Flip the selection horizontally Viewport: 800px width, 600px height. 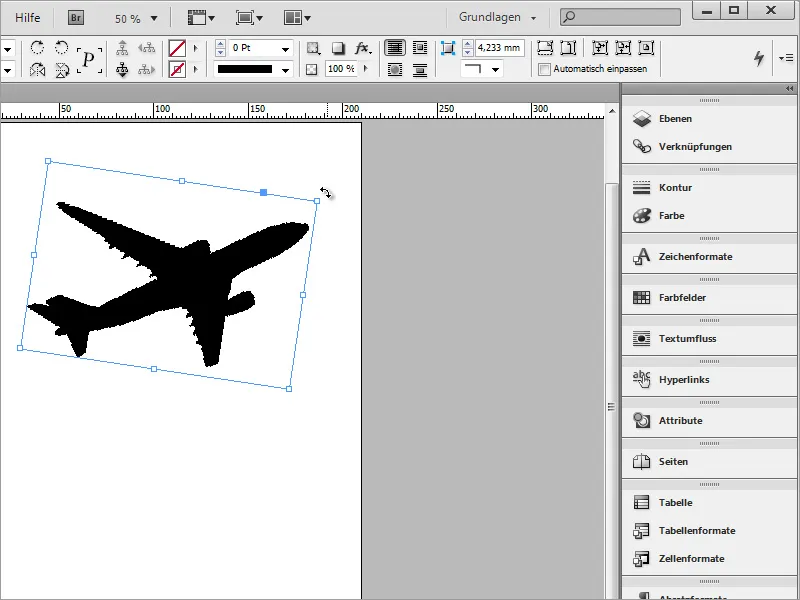click(37, 69)
